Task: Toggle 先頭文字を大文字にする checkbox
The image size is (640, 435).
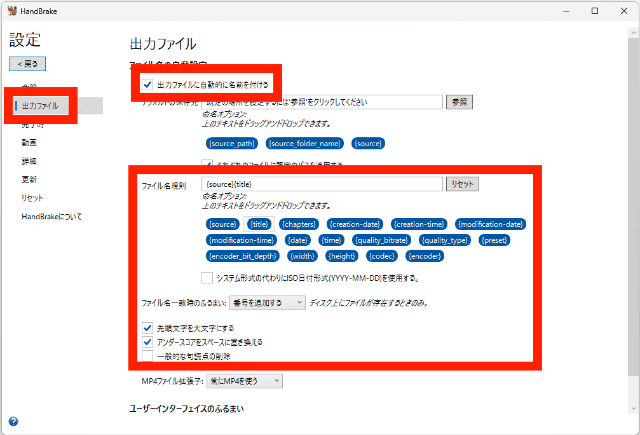Action: tap(147, 328)
